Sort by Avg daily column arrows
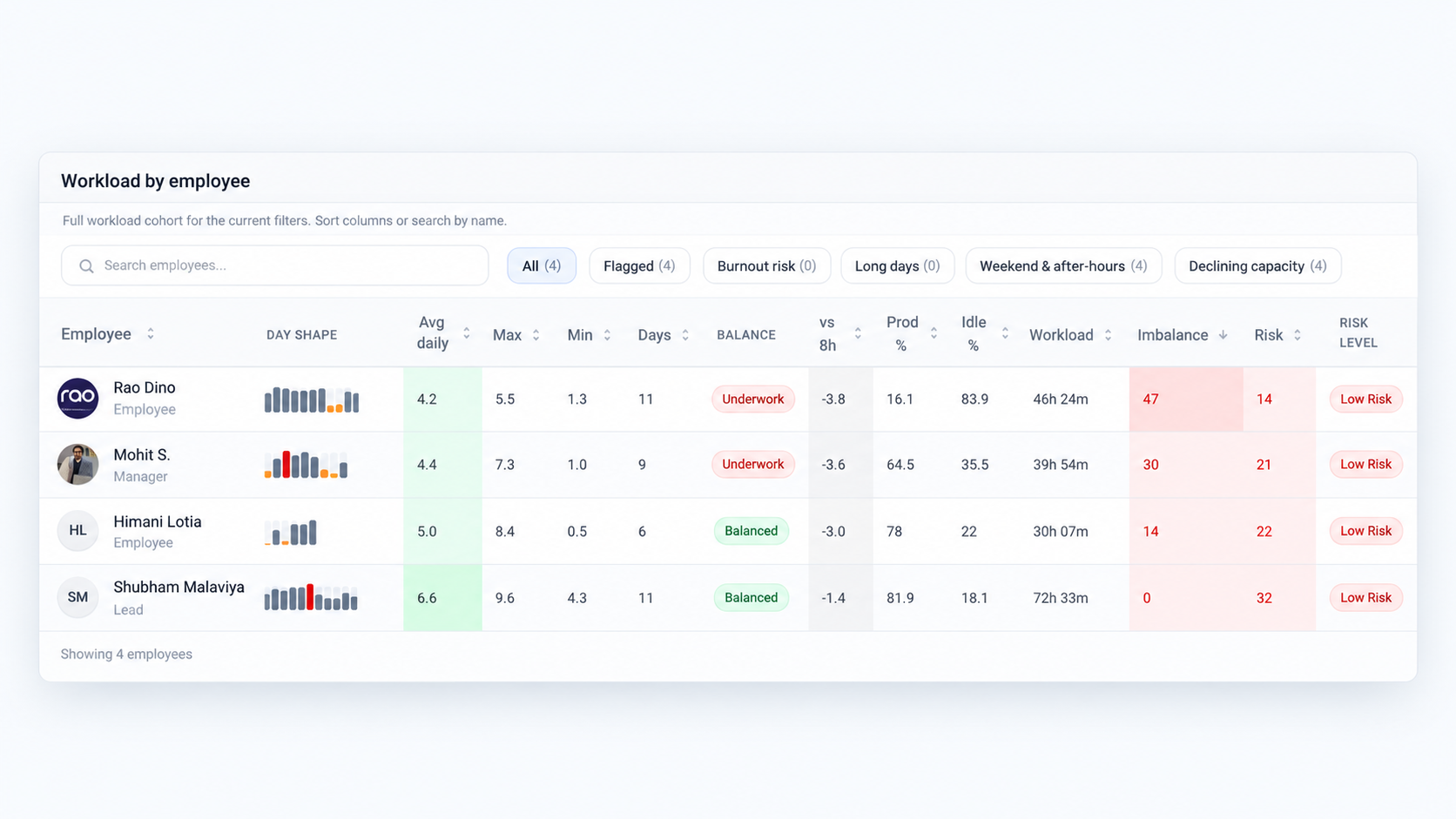Viewport: 1456px width, 819px height. (467, 334)
